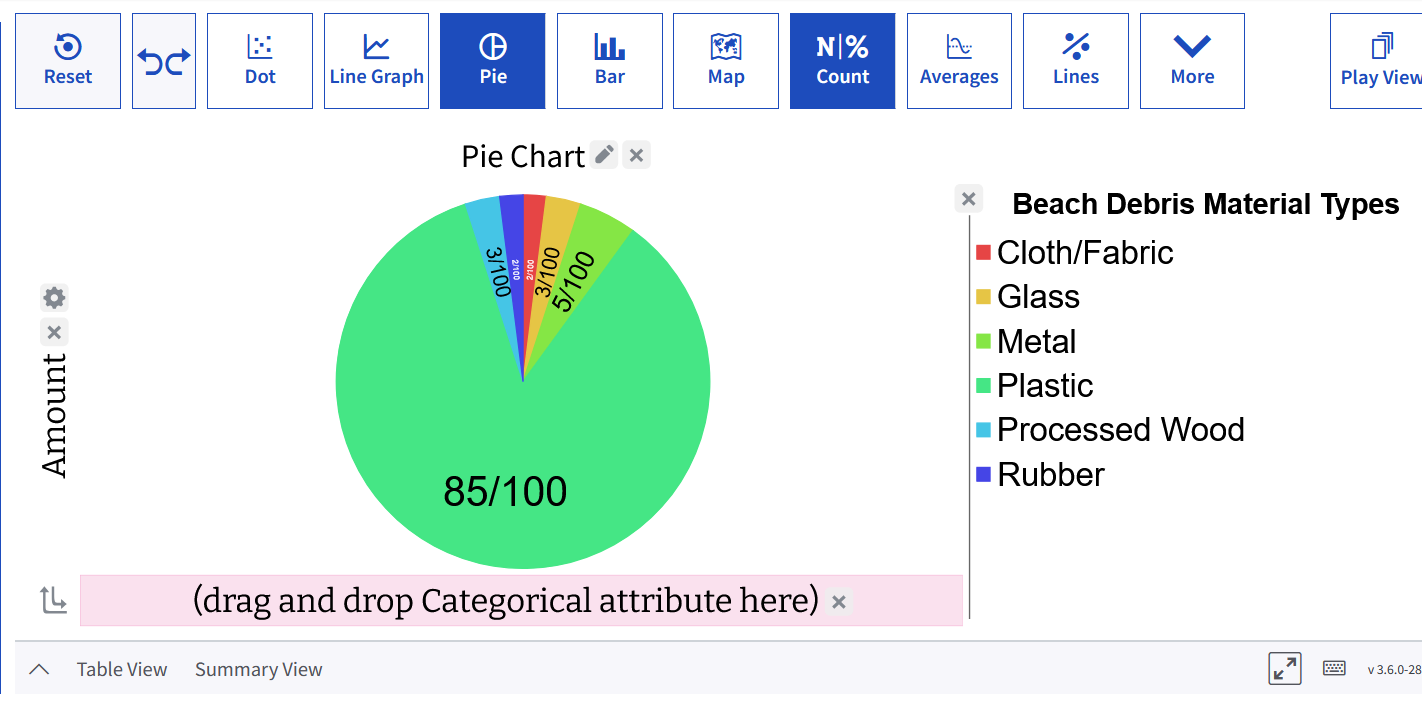Switch to Dot plot view
The width and height of the screenshot is (1422, 702).
click(x=260, y=61)
